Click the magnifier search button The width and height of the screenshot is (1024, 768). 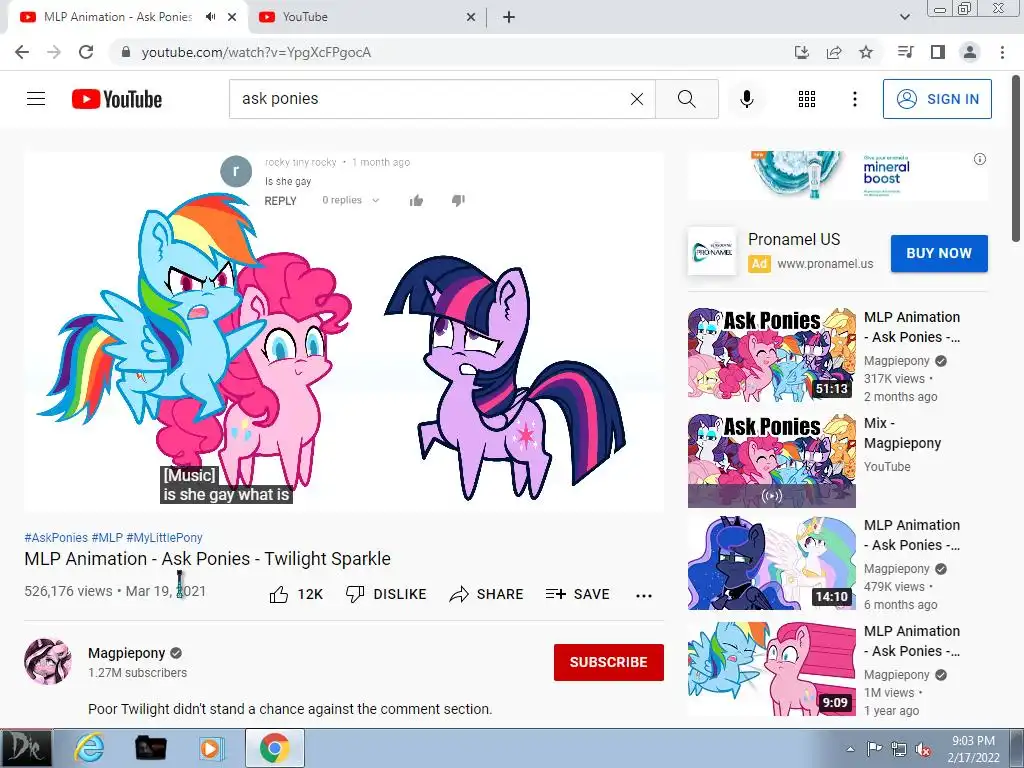[x=686, y=99]
